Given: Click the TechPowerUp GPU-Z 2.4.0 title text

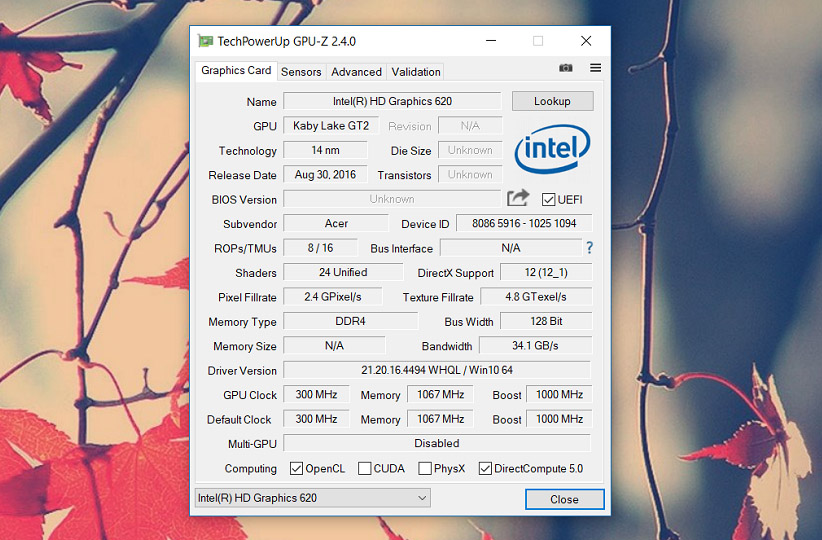Looking at the screenshot, I should (286, 41).
